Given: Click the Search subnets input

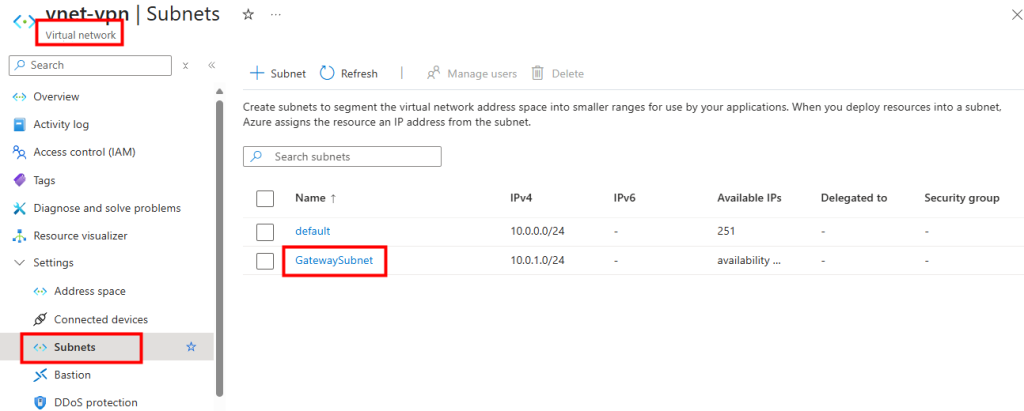Looking at the screenshot, I should point(342,157).
